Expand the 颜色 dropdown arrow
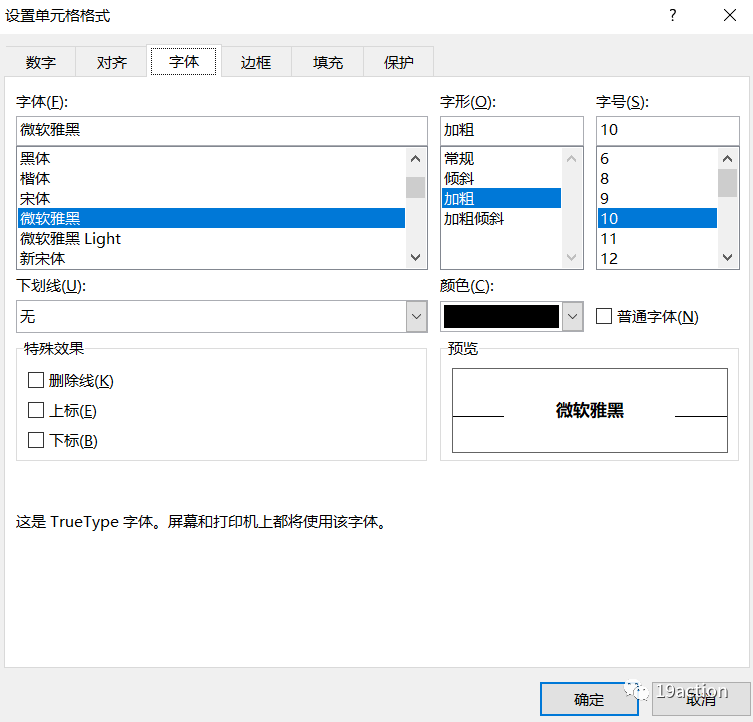 572,317
